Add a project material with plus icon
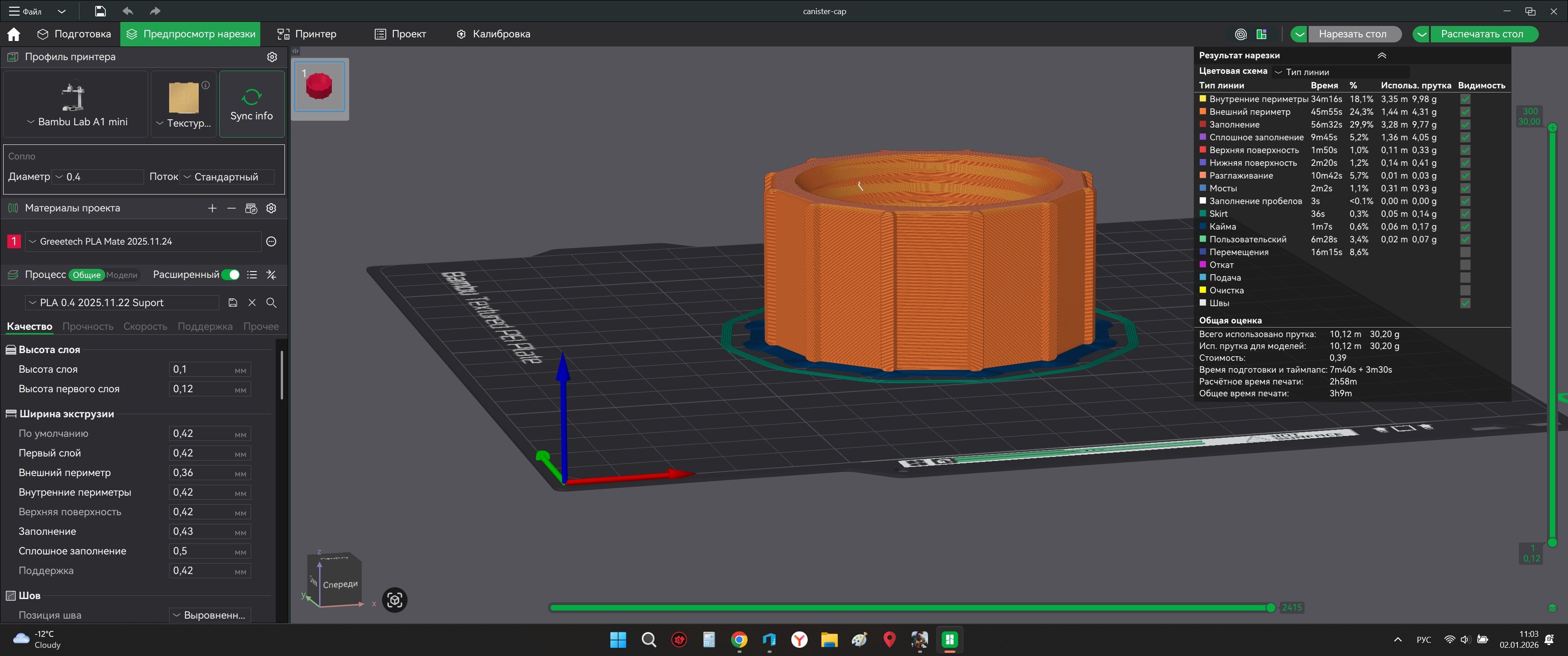This screenshot has width=1568, height=656. click(x=212, y=208)
